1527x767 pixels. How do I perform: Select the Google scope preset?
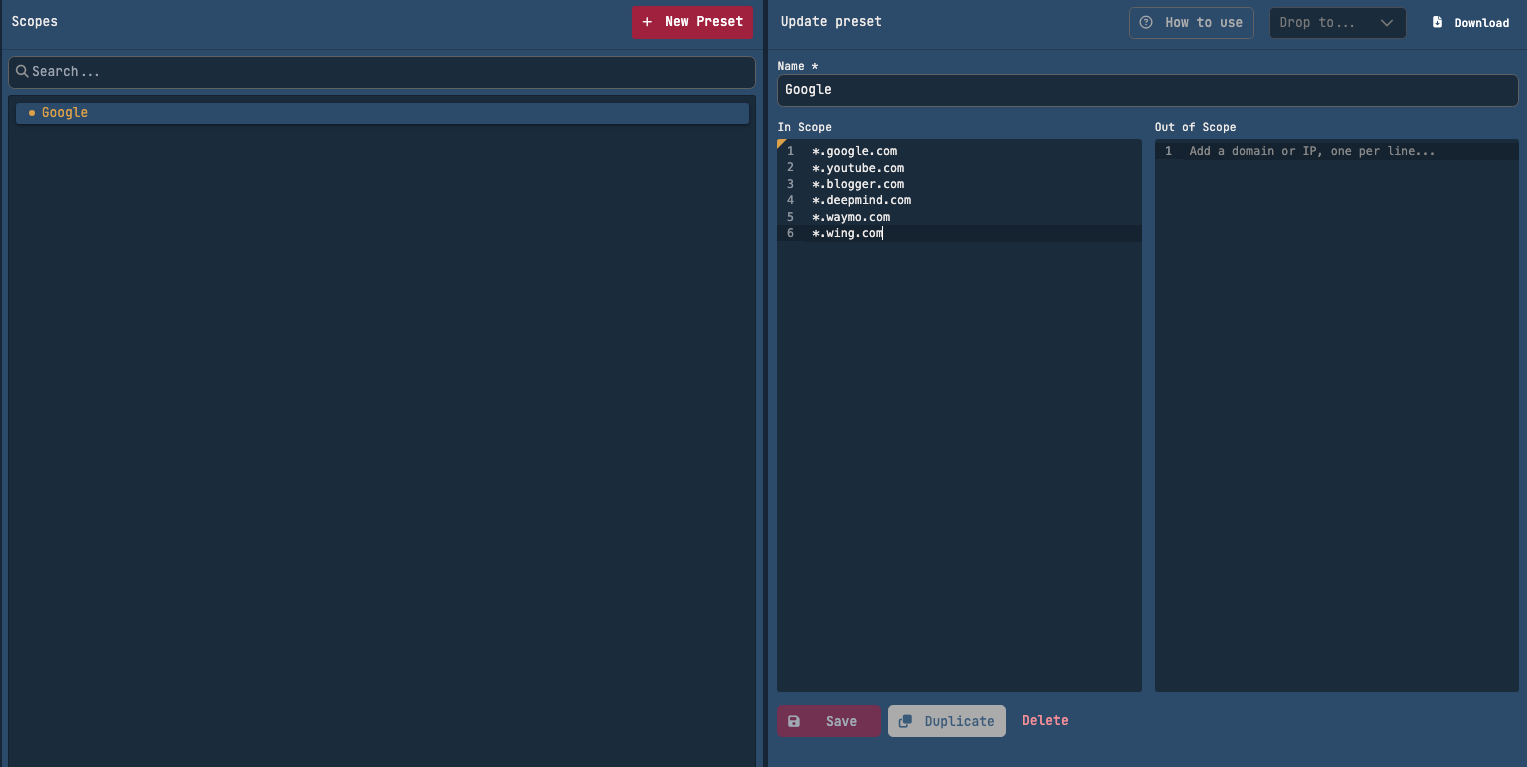click(x=382, y=113)
